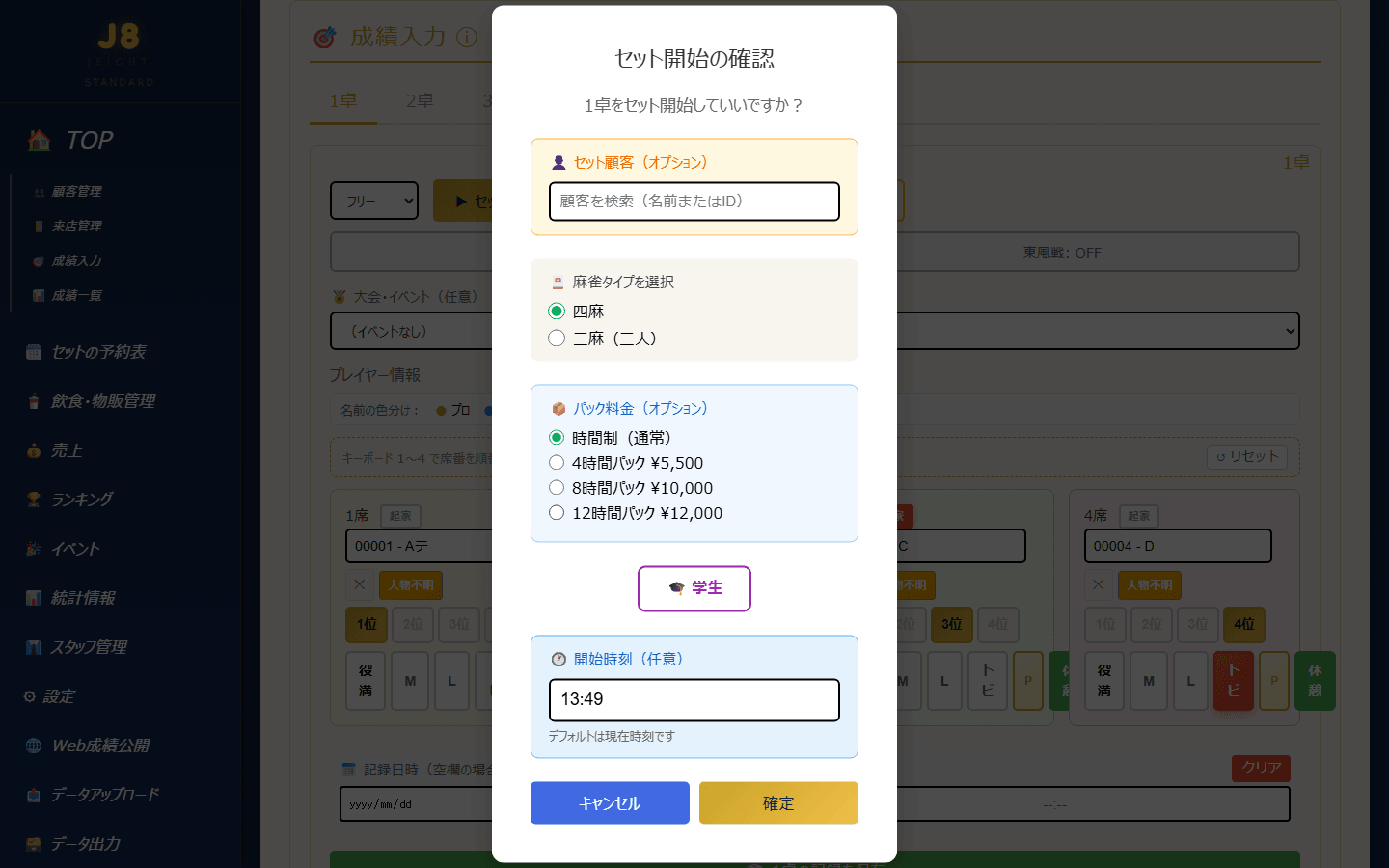The width and height of the screenshot is (1389, 868).
Task: Click the スタッフ管理 icon
Action: (34, 647)
